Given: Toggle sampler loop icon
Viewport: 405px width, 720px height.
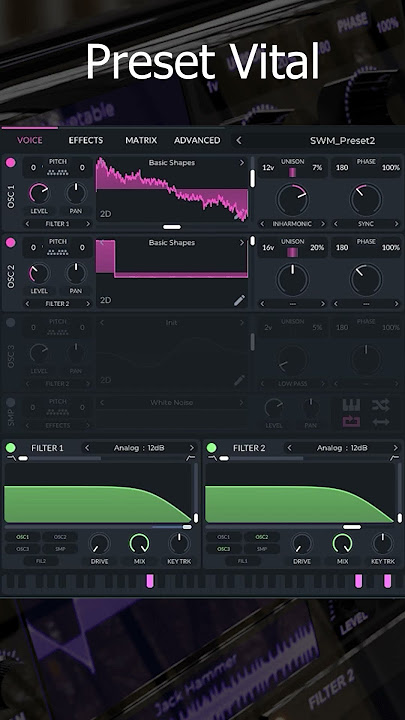Looking at the screenshot, I should (x=351, y=422).
